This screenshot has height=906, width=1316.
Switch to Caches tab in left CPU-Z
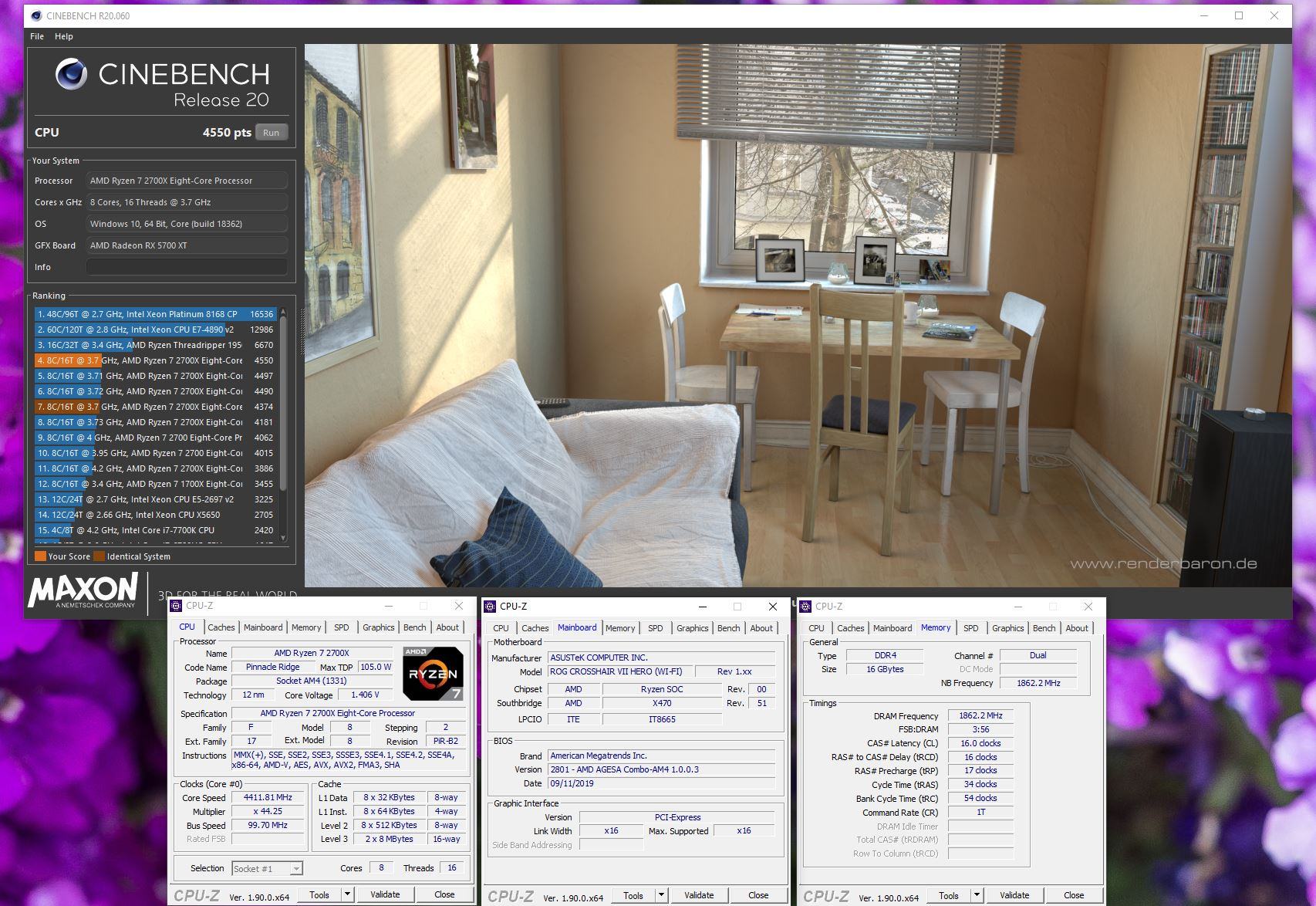[221, 627]
